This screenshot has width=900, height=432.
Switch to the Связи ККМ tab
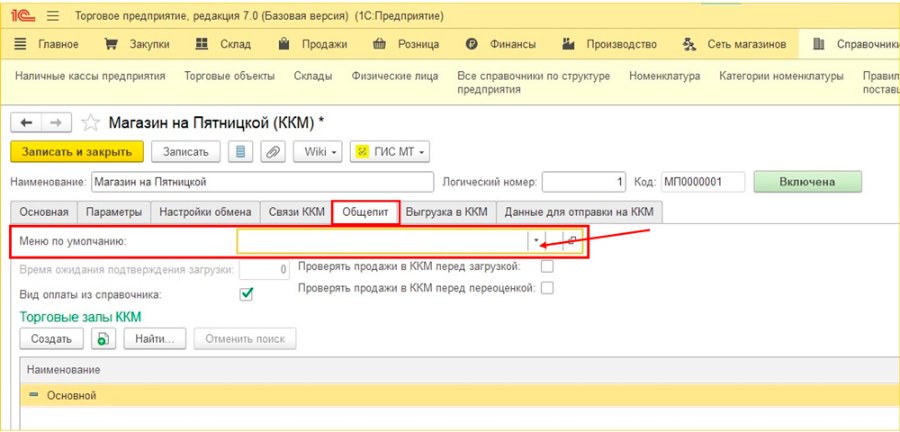(297, 212)
